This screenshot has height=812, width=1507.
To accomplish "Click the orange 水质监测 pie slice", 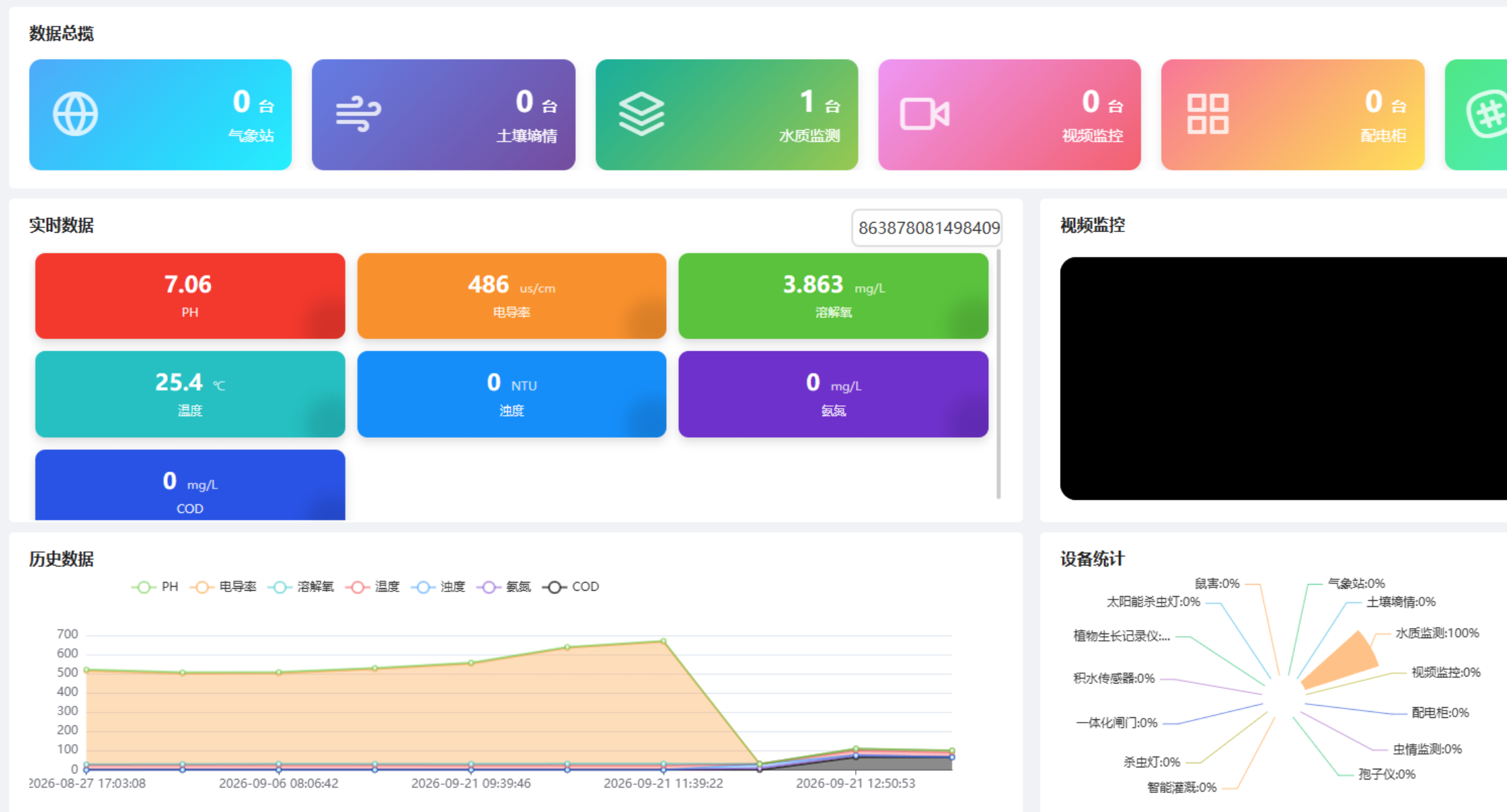I will click(1344, 662).
